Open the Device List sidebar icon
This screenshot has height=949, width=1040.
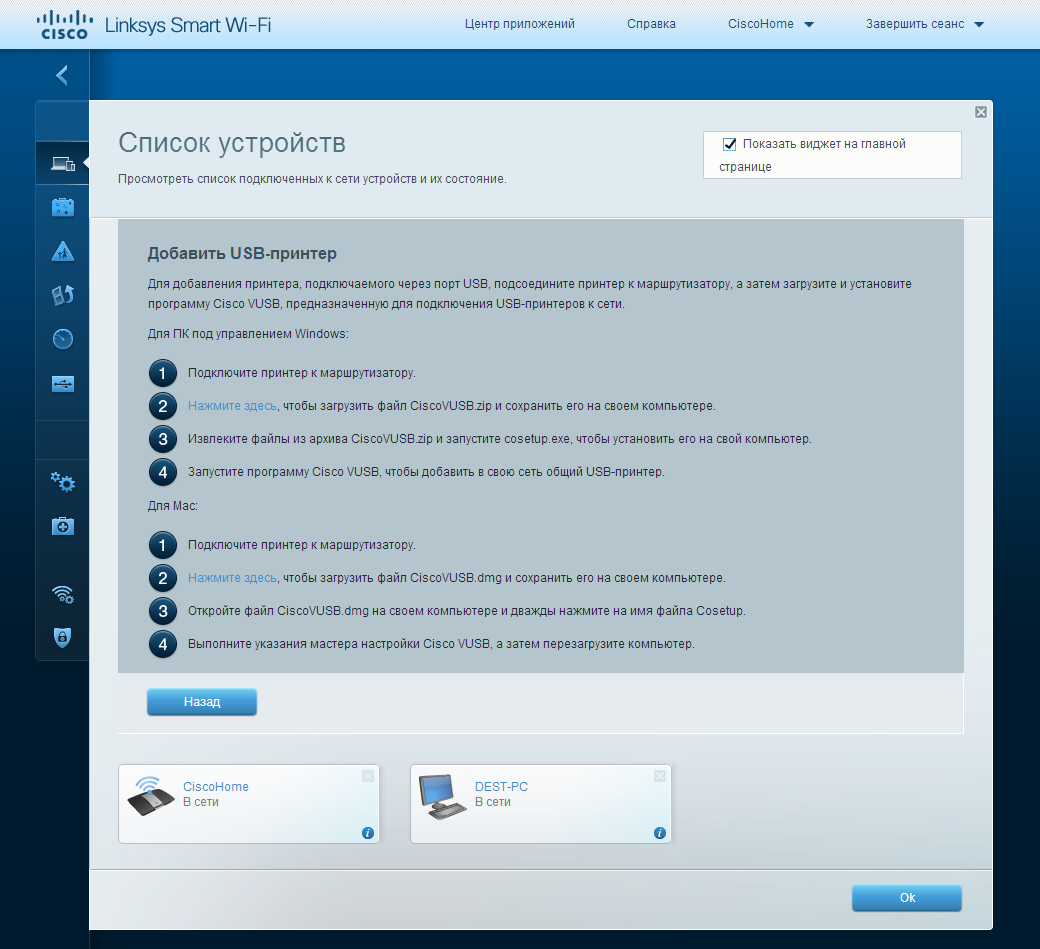tap(63, 163)
